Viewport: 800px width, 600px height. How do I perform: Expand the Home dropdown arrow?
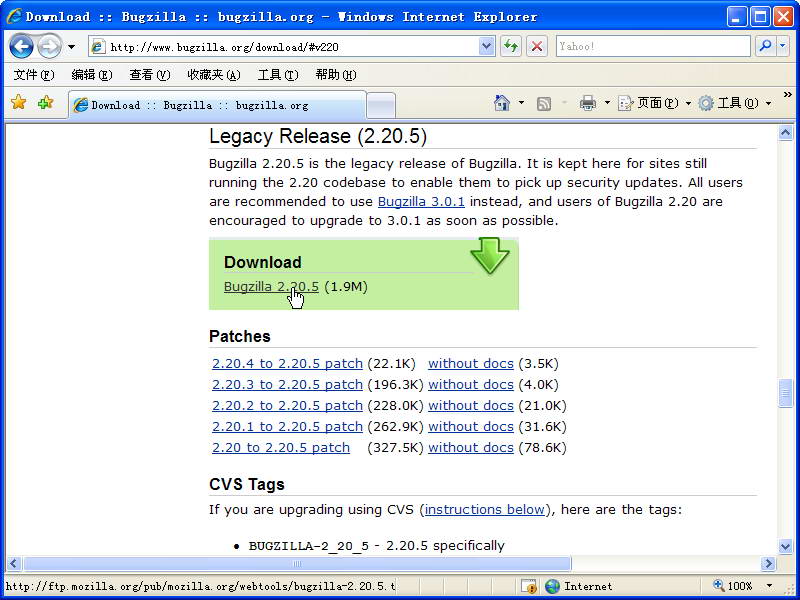[521, 103]
